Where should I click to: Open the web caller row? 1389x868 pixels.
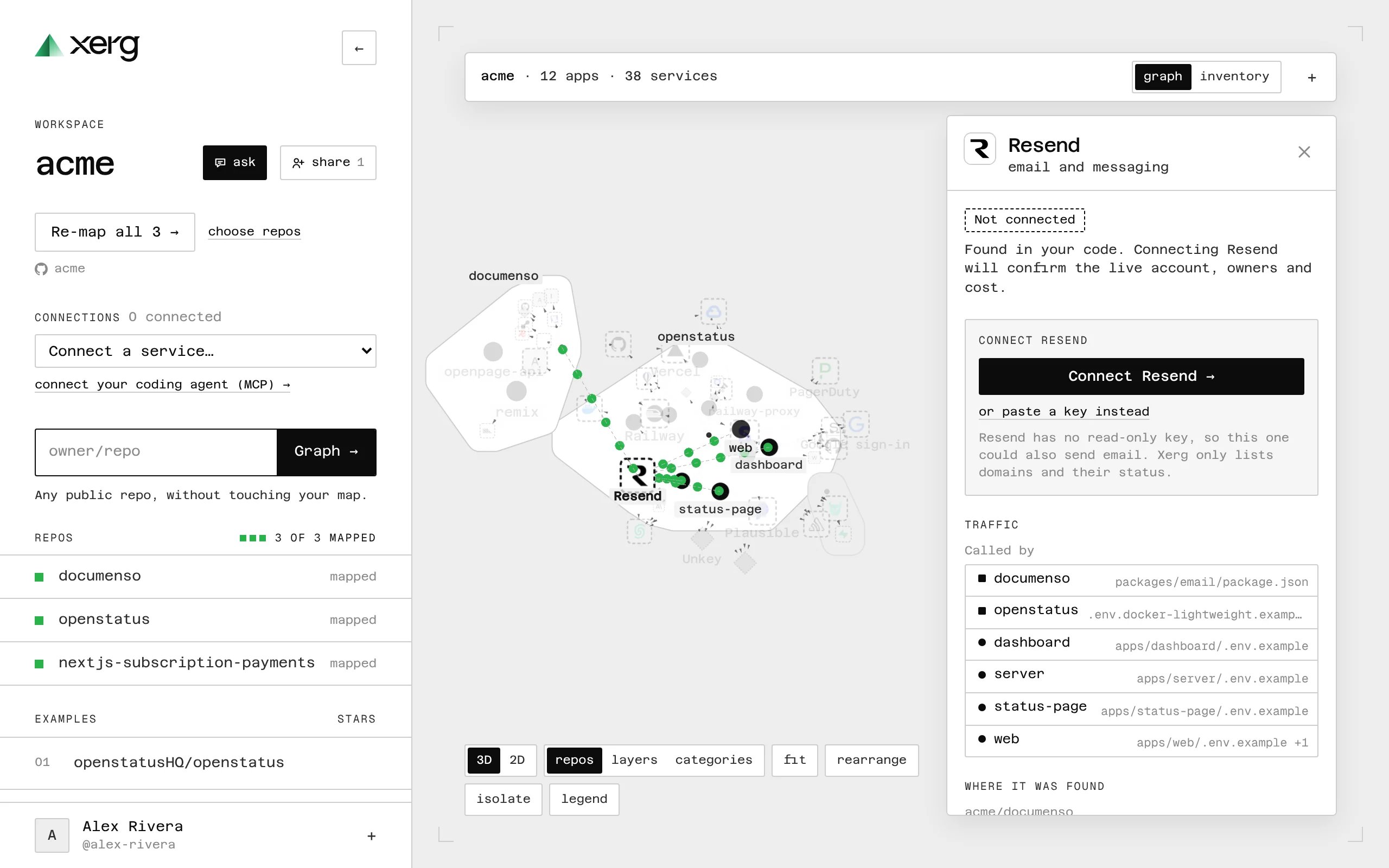pyautogui.click(x=1141, y=741)
